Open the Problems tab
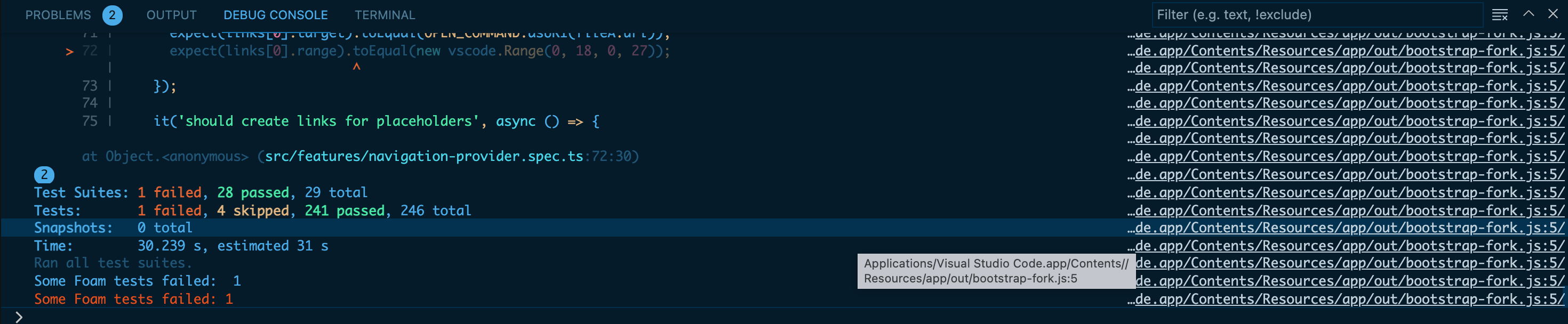Screen dimensions: 1568x324 coord(59,14)
